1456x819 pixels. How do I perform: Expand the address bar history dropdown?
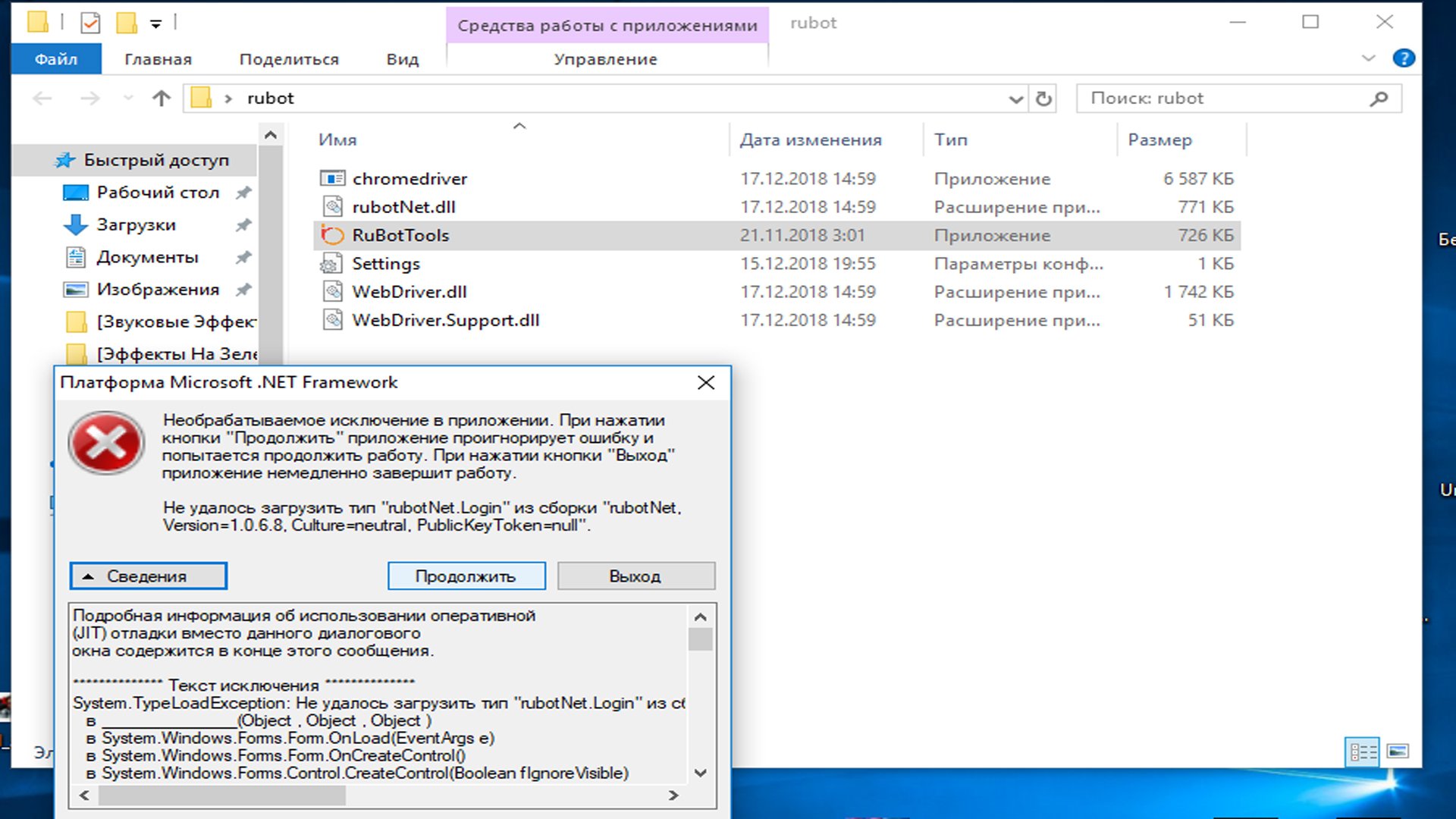coord(1015,99)
